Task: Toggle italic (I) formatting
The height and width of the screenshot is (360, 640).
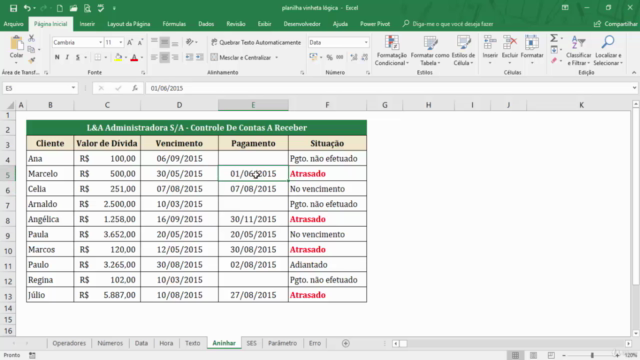Action: (x=67, y=58)
